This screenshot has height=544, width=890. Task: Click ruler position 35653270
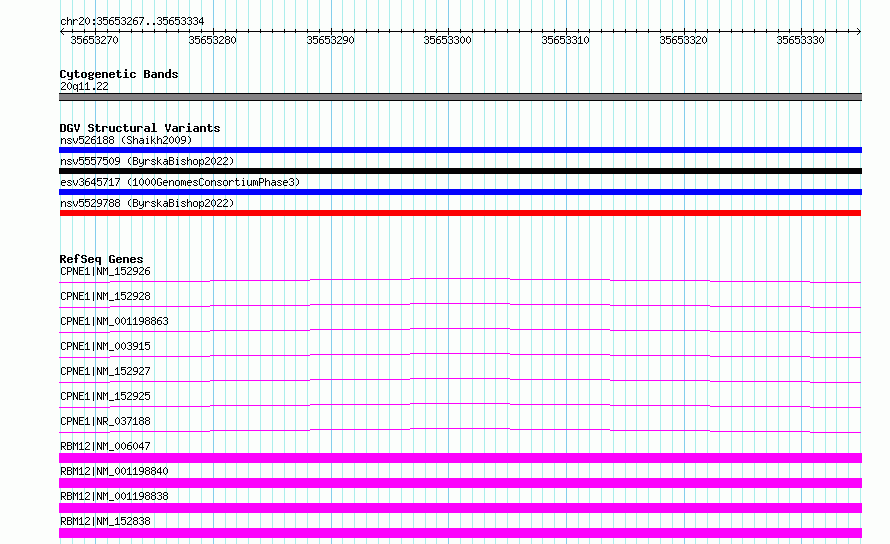point(94,40)
